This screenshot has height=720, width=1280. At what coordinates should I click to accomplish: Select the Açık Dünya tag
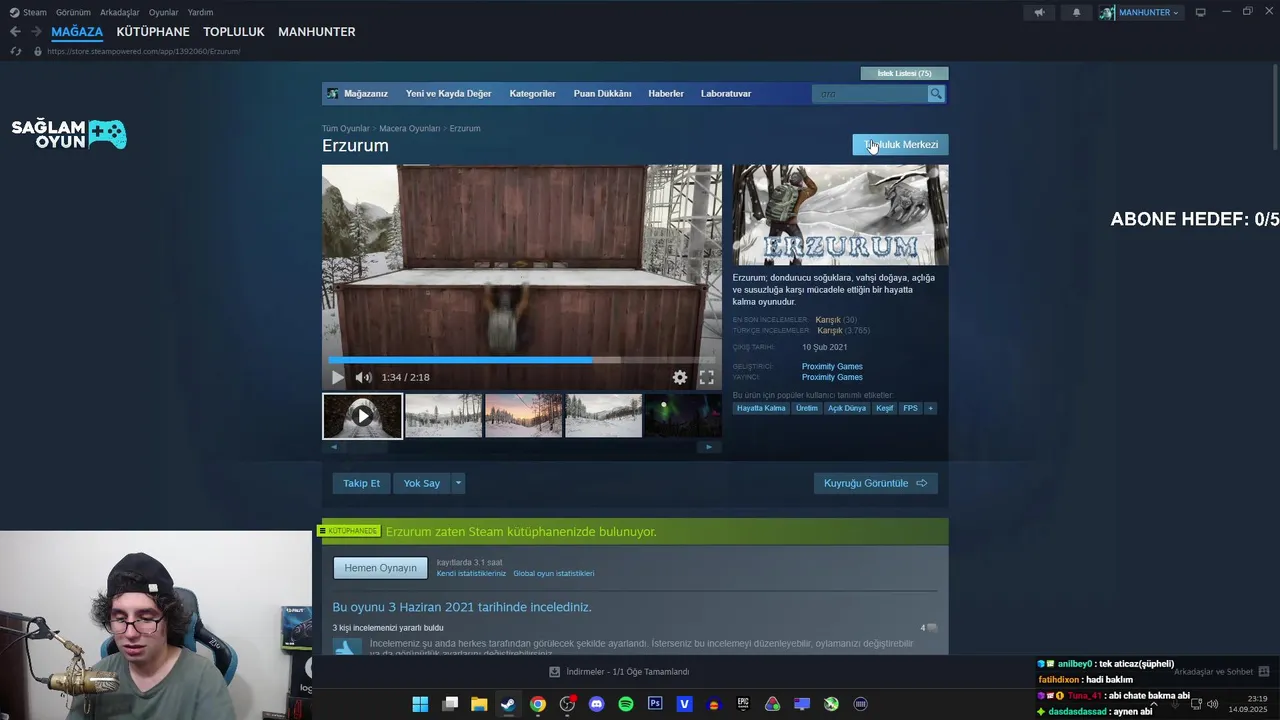coord(847,408)
